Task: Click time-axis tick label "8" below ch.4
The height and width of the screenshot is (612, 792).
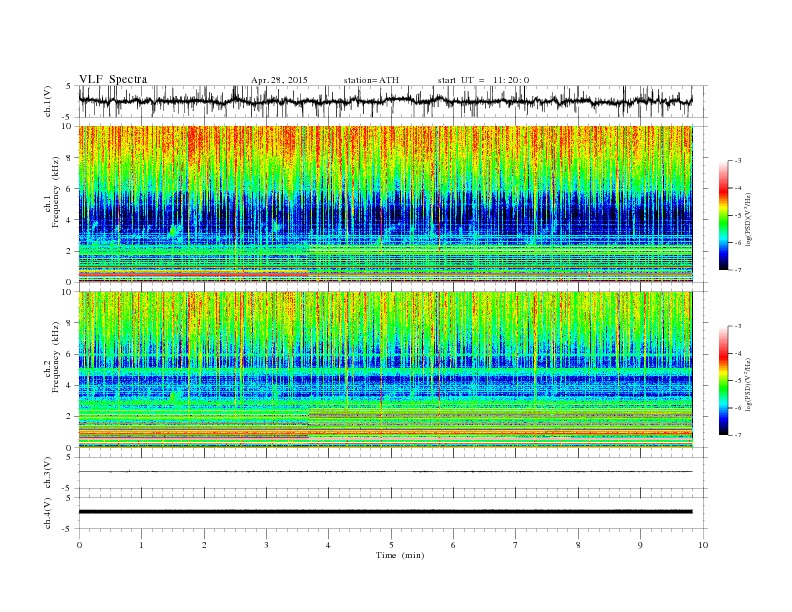Action: 578,545
